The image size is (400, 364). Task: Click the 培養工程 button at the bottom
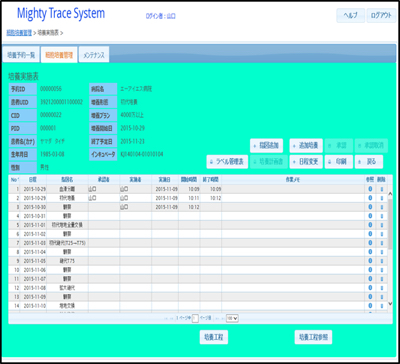pos(214,338)
